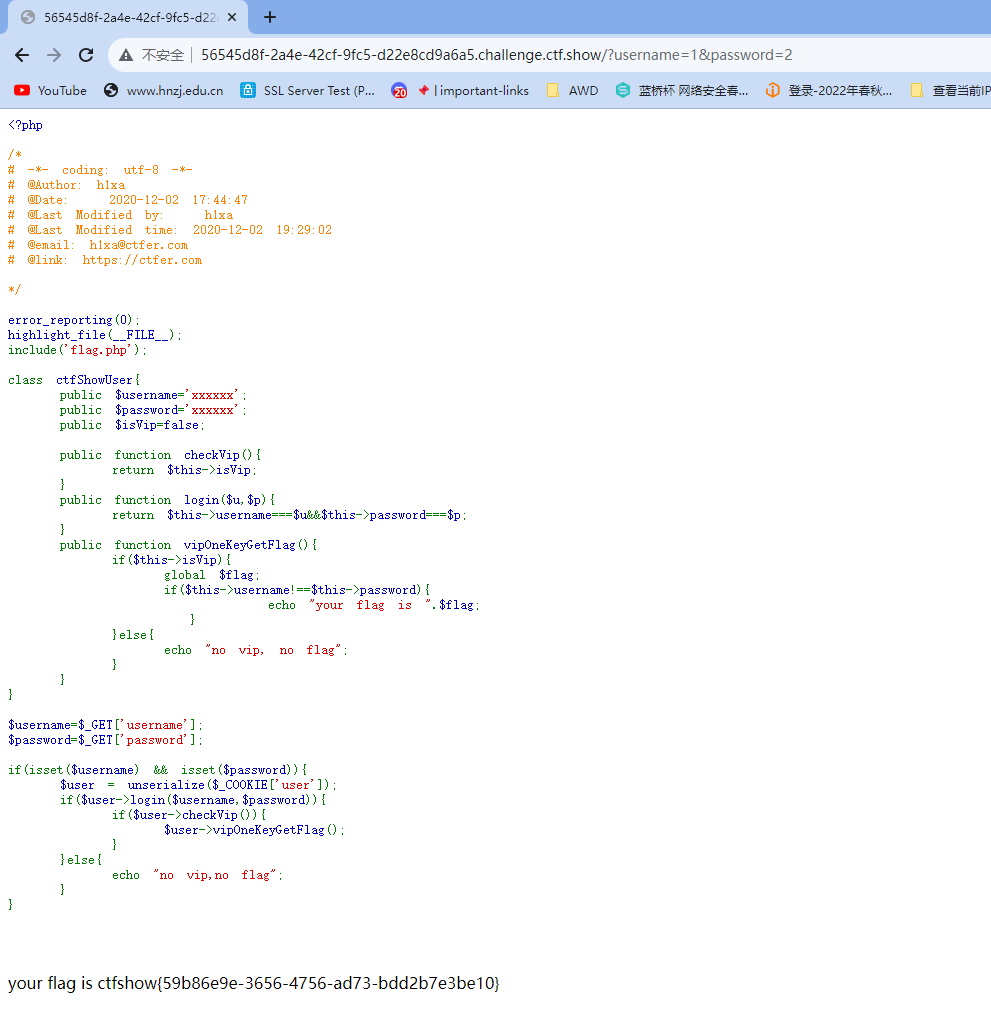991x1022 pixels.
Task: Click the function vipOneKeyGetFlag line
Action: [x=188, y=545]
